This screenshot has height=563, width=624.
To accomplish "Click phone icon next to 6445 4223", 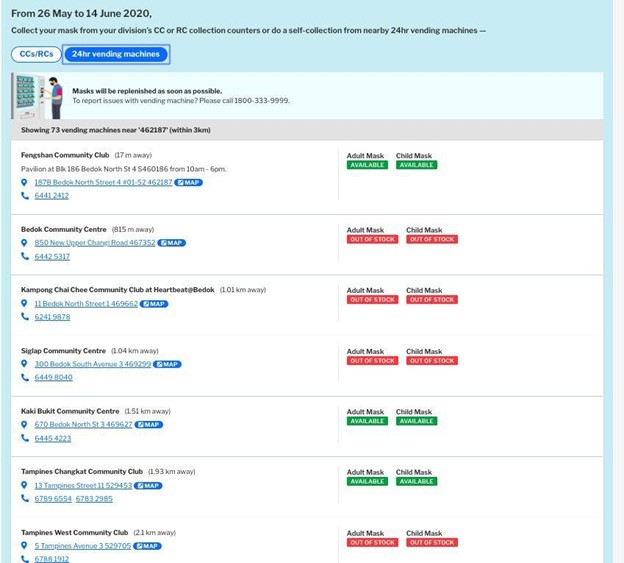I will coord(25,438).
